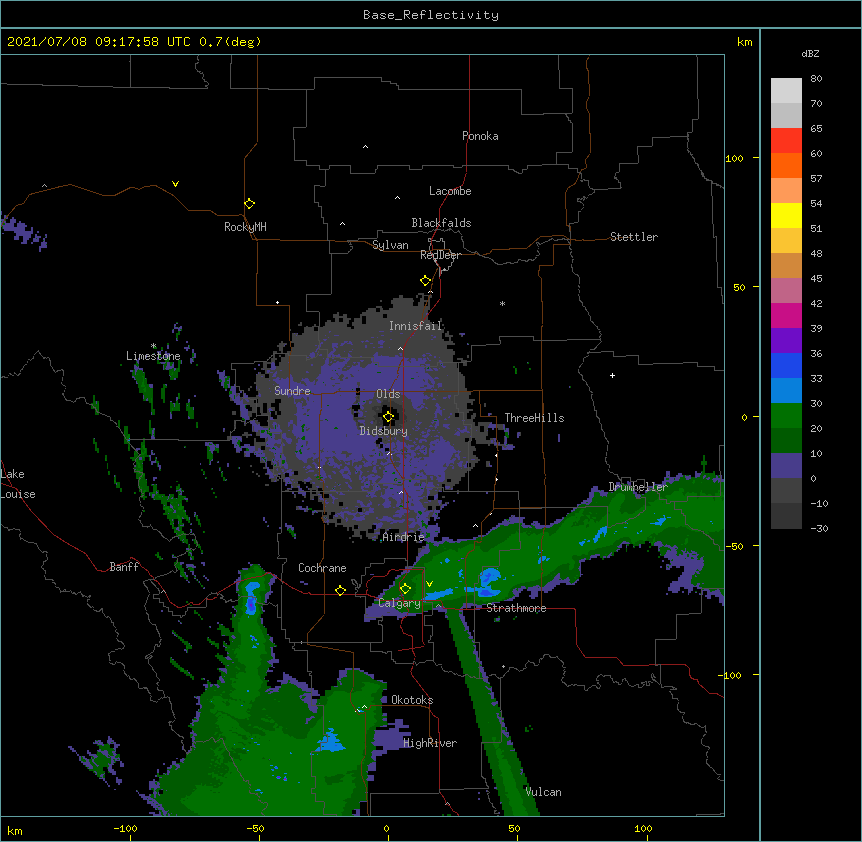Click the Olds label
The height and width of the screenshot is (842, 862).
(388, 394)
